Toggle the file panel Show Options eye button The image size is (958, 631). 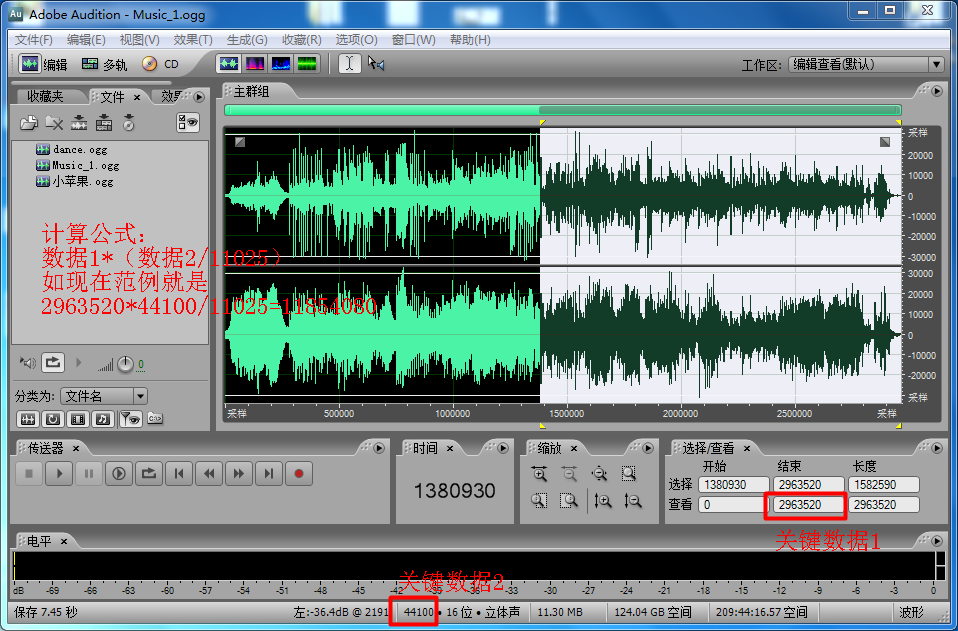click(x=188, y=123)
